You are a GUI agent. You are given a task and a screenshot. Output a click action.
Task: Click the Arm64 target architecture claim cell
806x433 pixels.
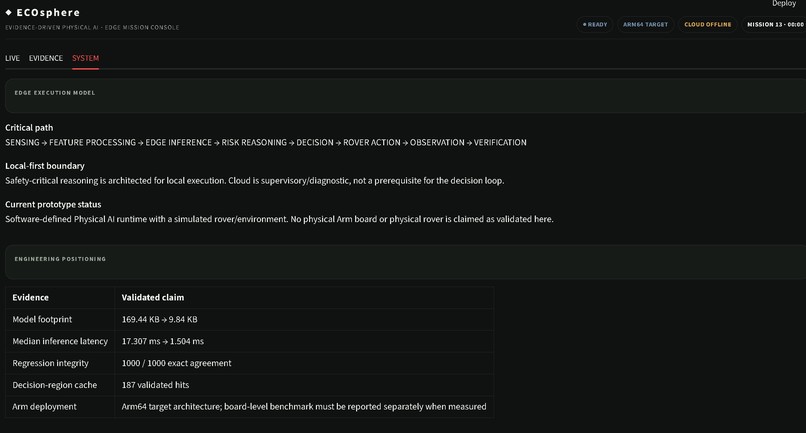304,406
